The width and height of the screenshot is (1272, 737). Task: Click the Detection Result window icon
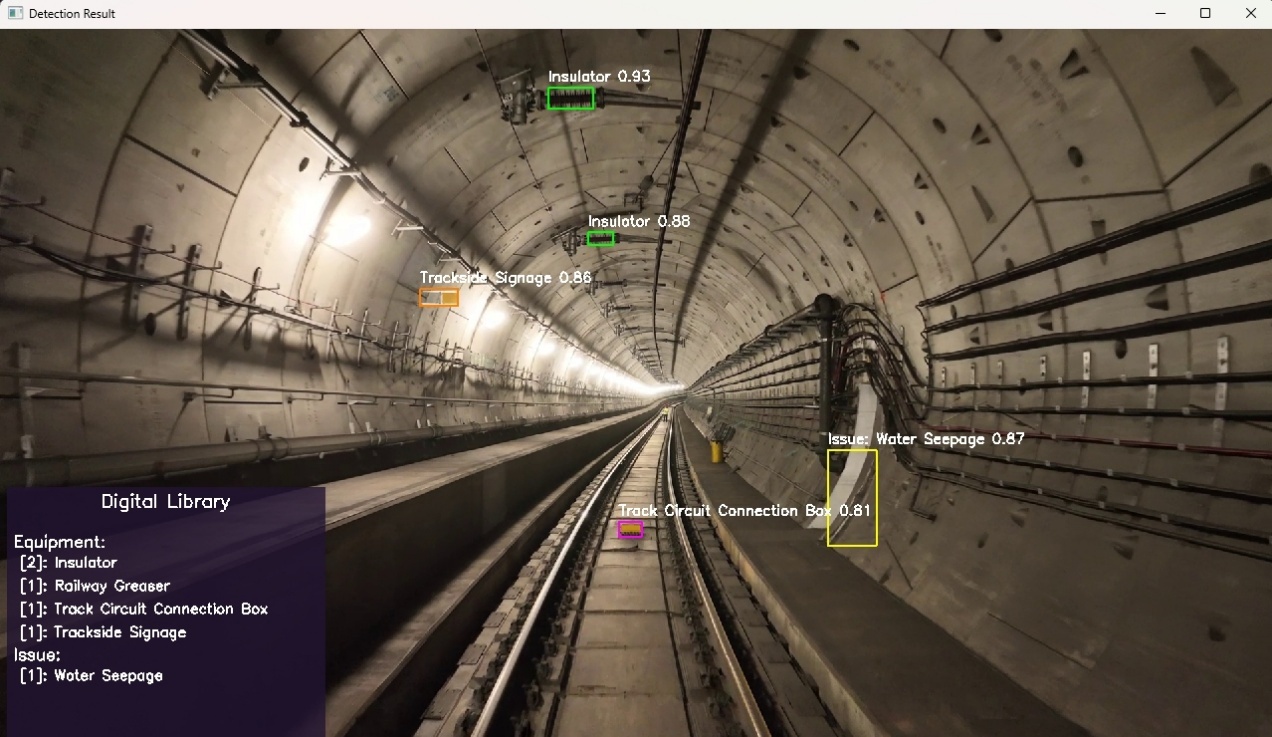[x=15, y=14]
